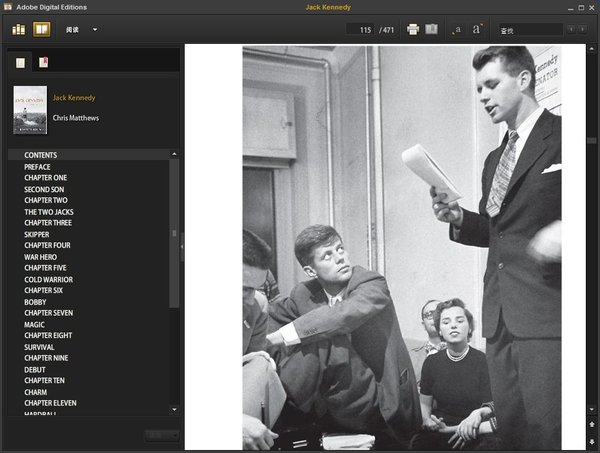
Task: Open CHAPTER TWO entry
Action: tap(46, 200)
